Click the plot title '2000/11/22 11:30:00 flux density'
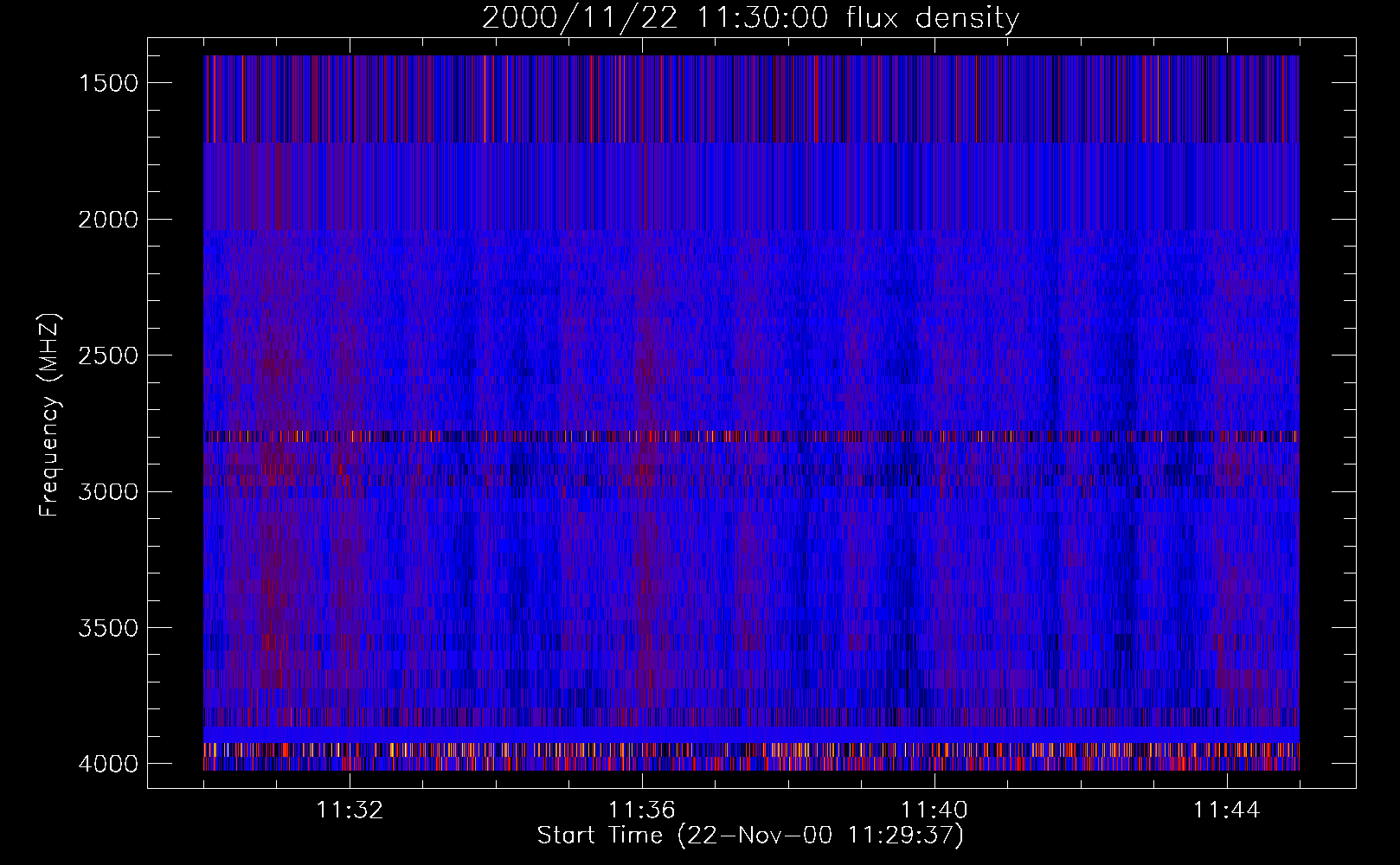This screenshot has width=1400, height=865. (x=750, y=18)
